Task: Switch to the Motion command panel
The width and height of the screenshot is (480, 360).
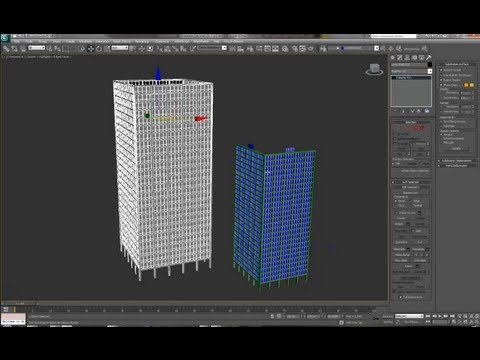Action: tap(414, 58)
